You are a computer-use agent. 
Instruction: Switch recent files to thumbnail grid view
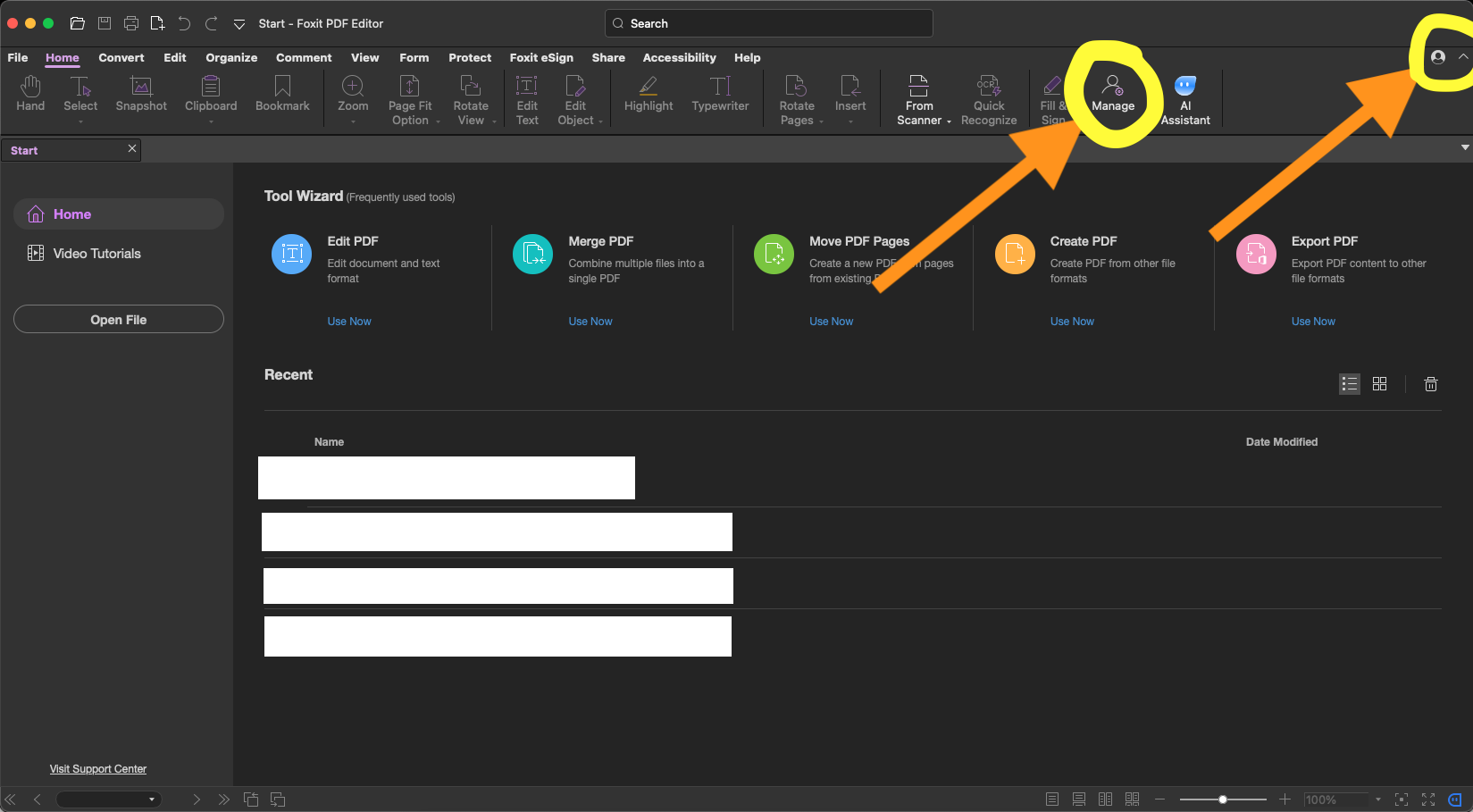1379,384
